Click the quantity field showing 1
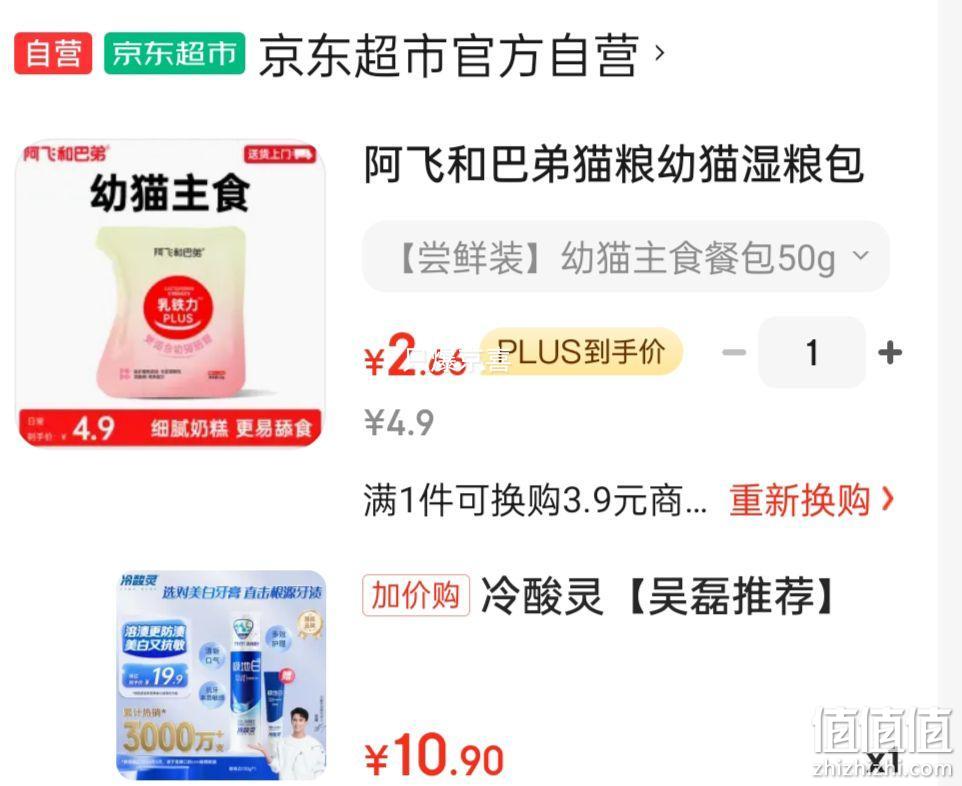The width and height of the screenshot is (962, 786). [812, 352]
